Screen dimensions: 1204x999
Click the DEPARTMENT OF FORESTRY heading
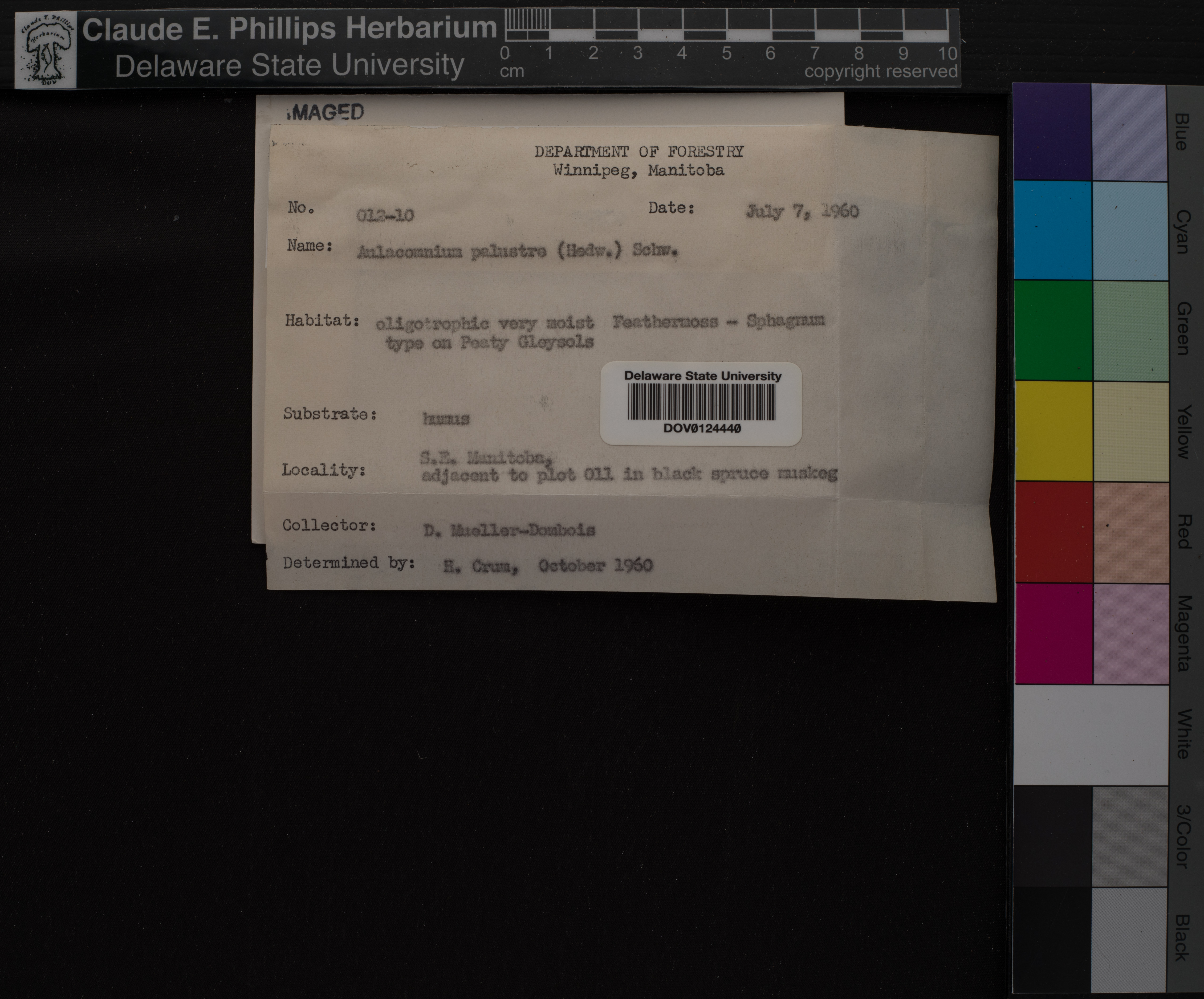[x=639, y=152]
